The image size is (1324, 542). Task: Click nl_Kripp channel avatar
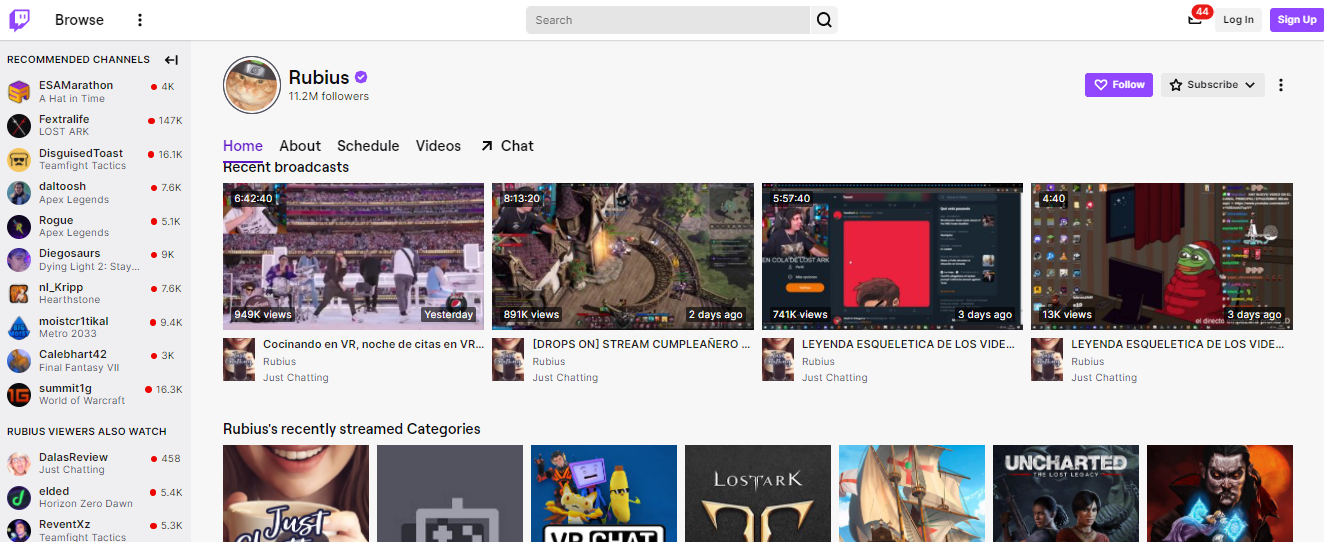(19, 293)
